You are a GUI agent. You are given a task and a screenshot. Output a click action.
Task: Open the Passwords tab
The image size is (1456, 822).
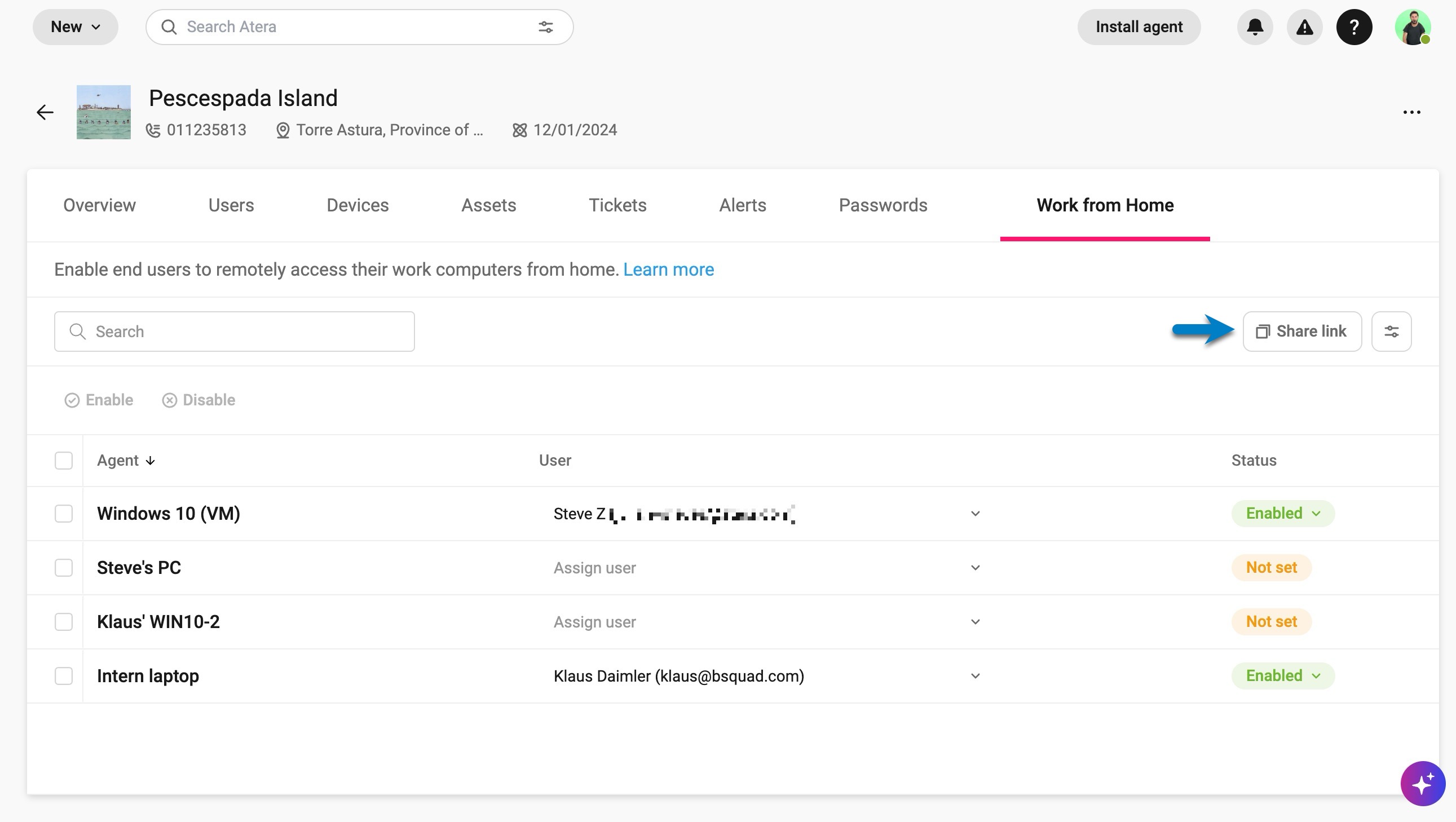tap(883, 205)
